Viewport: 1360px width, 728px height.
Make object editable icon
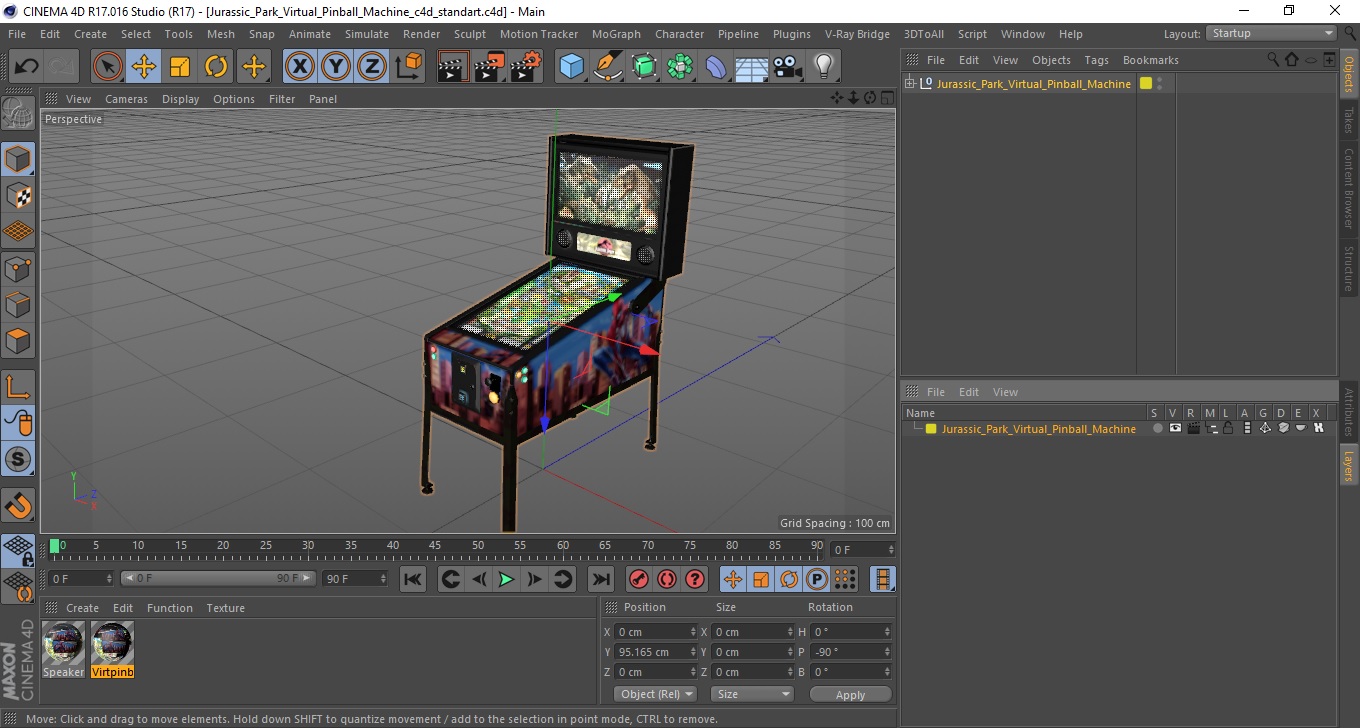[x=18, y=114]
